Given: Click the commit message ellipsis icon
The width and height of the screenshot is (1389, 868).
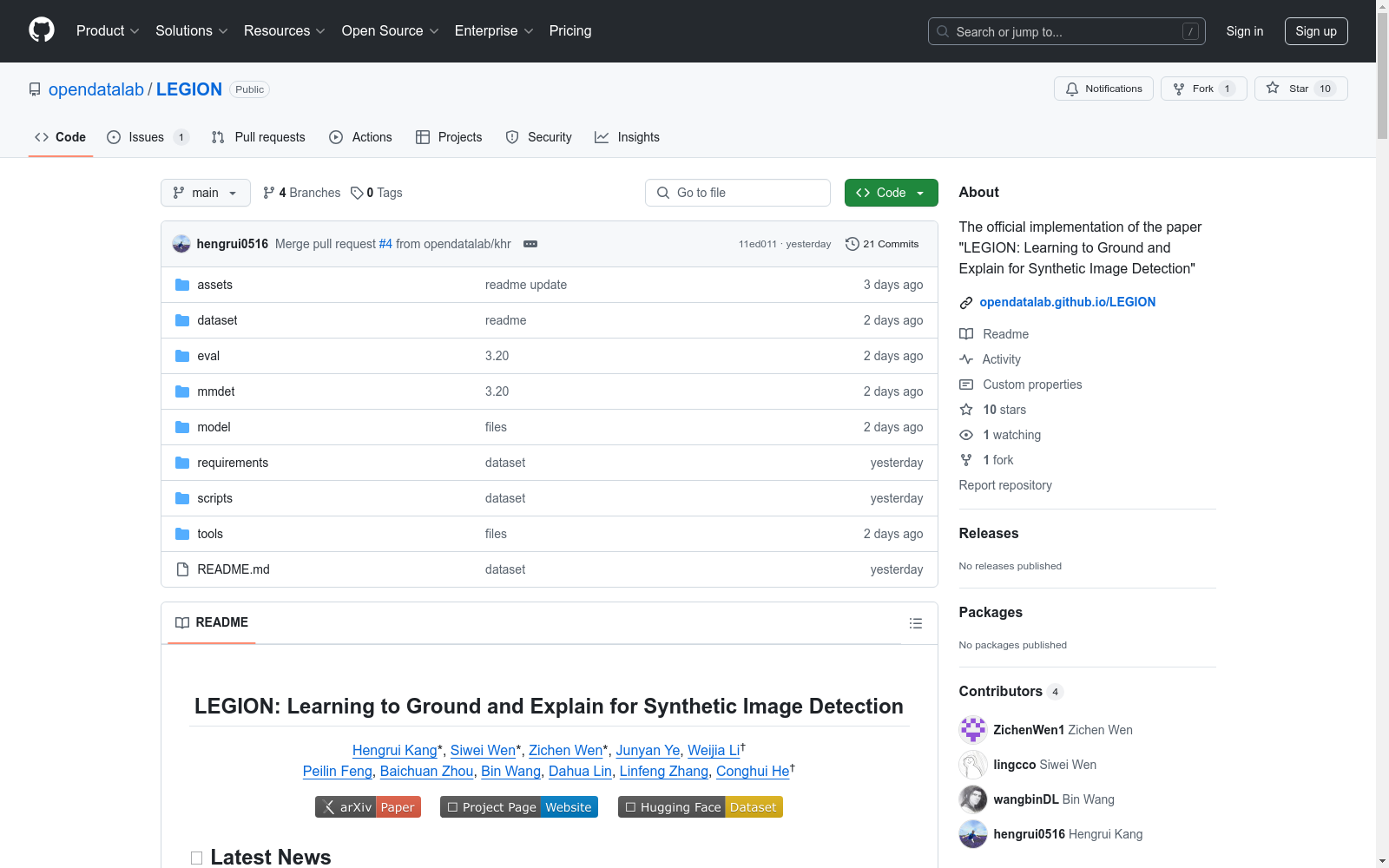Looking at the screenshot, I should point(530,244).
